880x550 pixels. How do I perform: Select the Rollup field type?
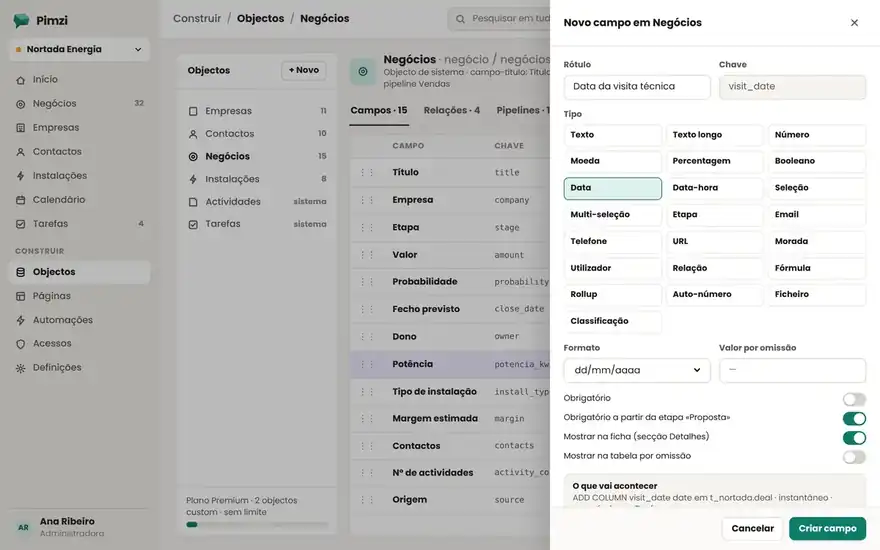[612, 295]
